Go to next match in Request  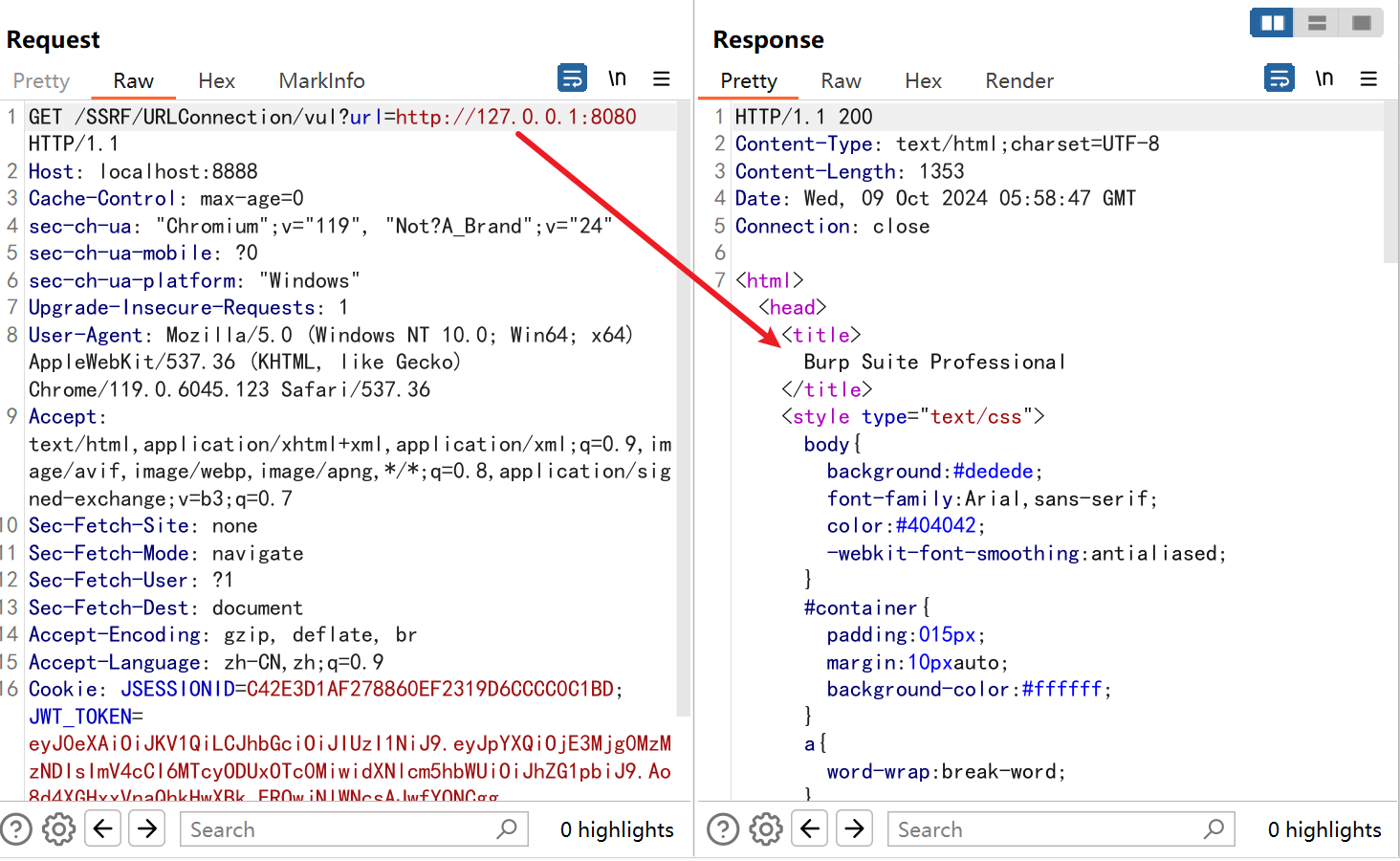pyautogui.click(x=147, y=828)
